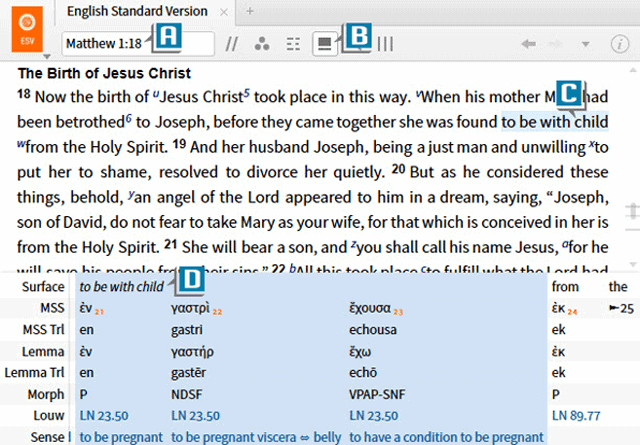Click heading The Birth of Jesus Christ

pos(104,73)
